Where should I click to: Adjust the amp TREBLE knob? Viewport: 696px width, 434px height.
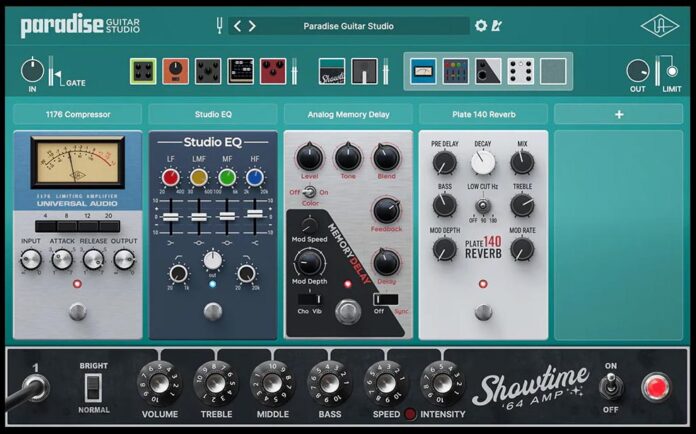coord(216,384)
